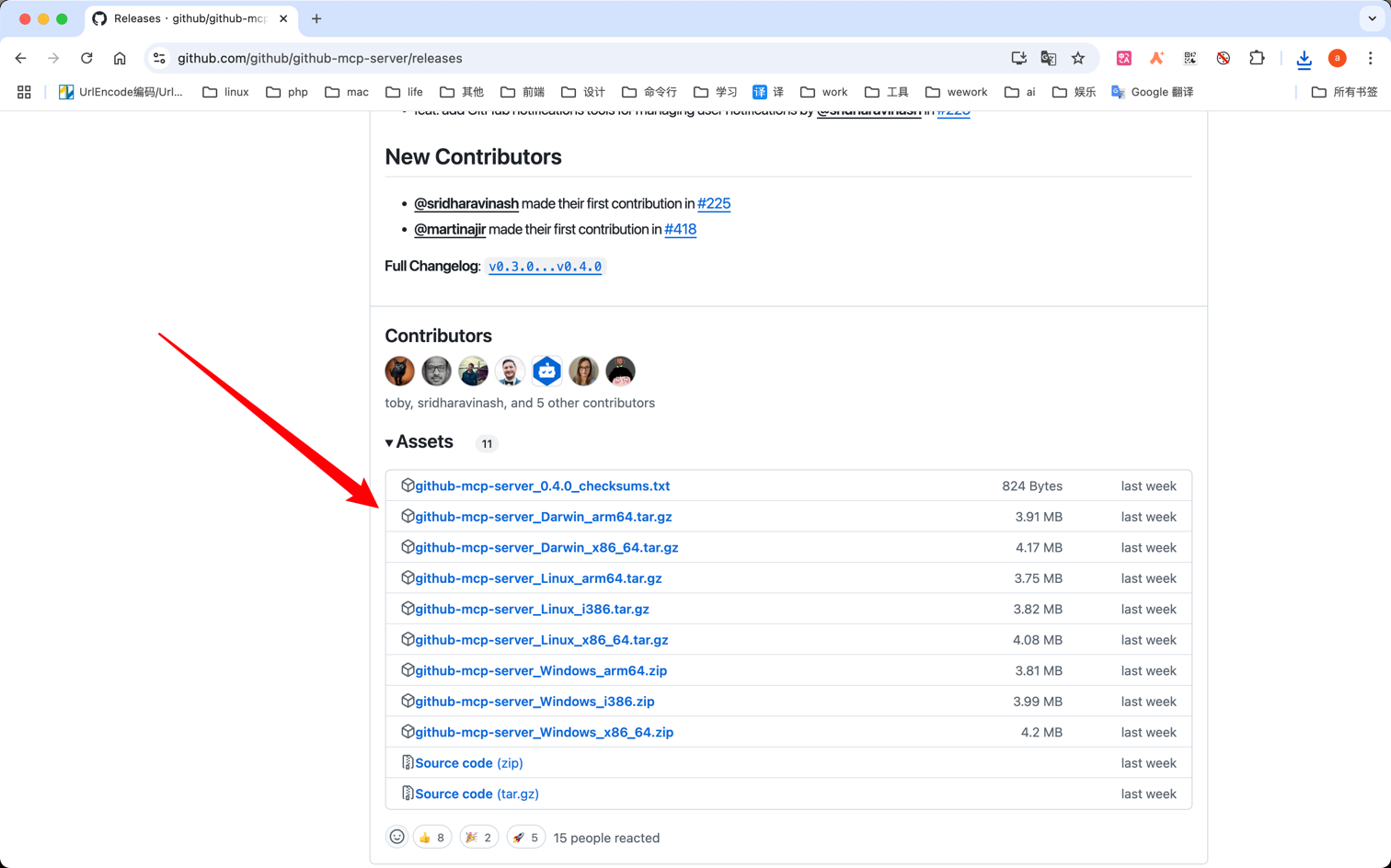This screenshot has width=1391, height=868.
Task: Download github-mcp-server_Darwin_x86_64.tar.gz
Action: pos(546,547)
